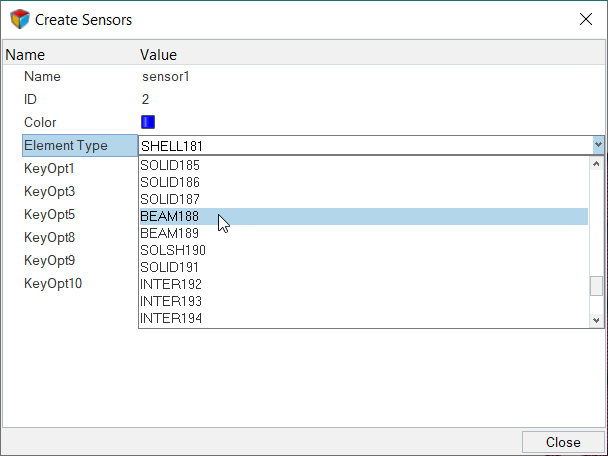Select SOLID187 from the list

[x=171, y=199]
